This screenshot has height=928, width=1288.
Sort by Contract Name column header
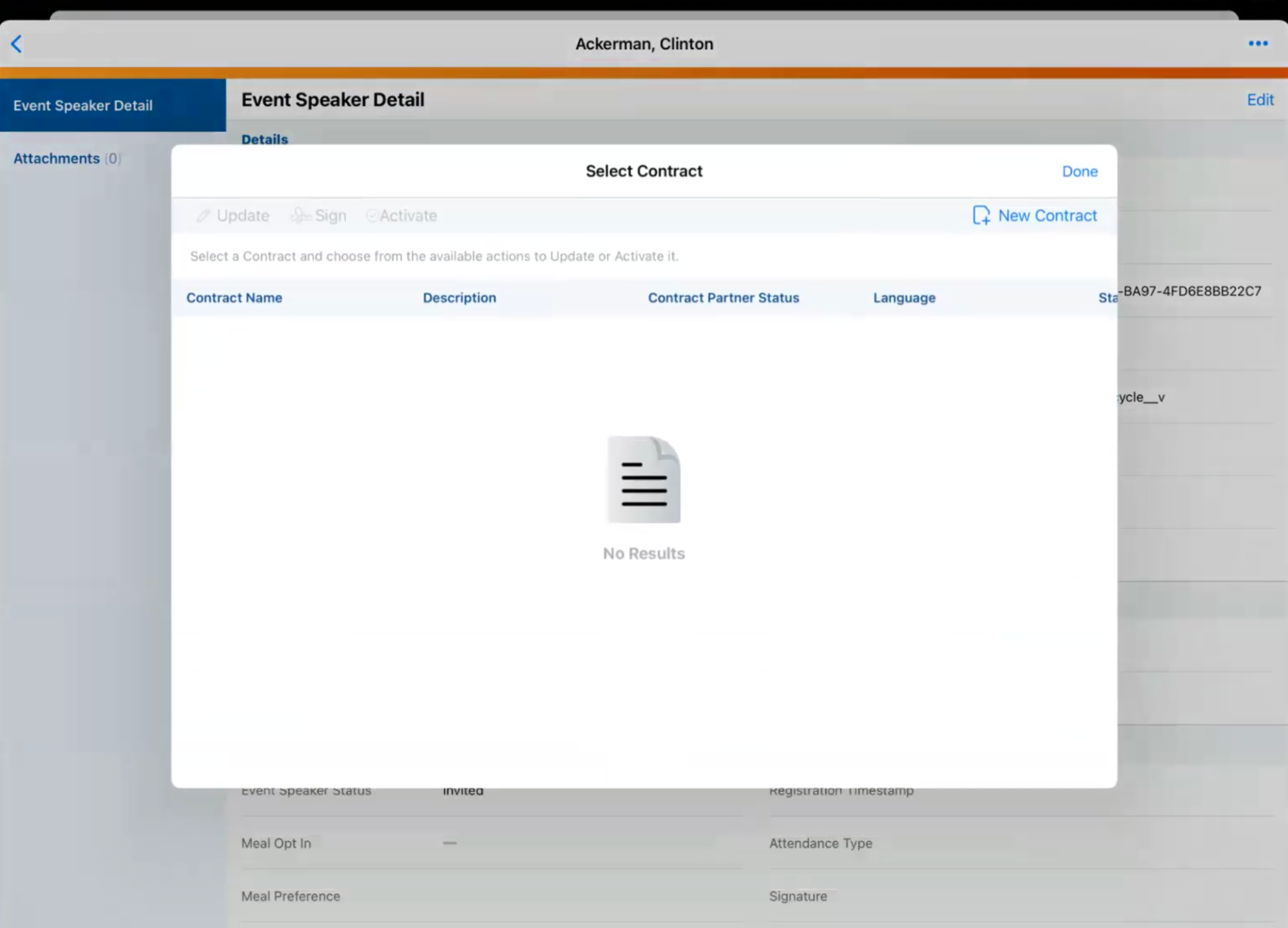(x=235, y=298)
